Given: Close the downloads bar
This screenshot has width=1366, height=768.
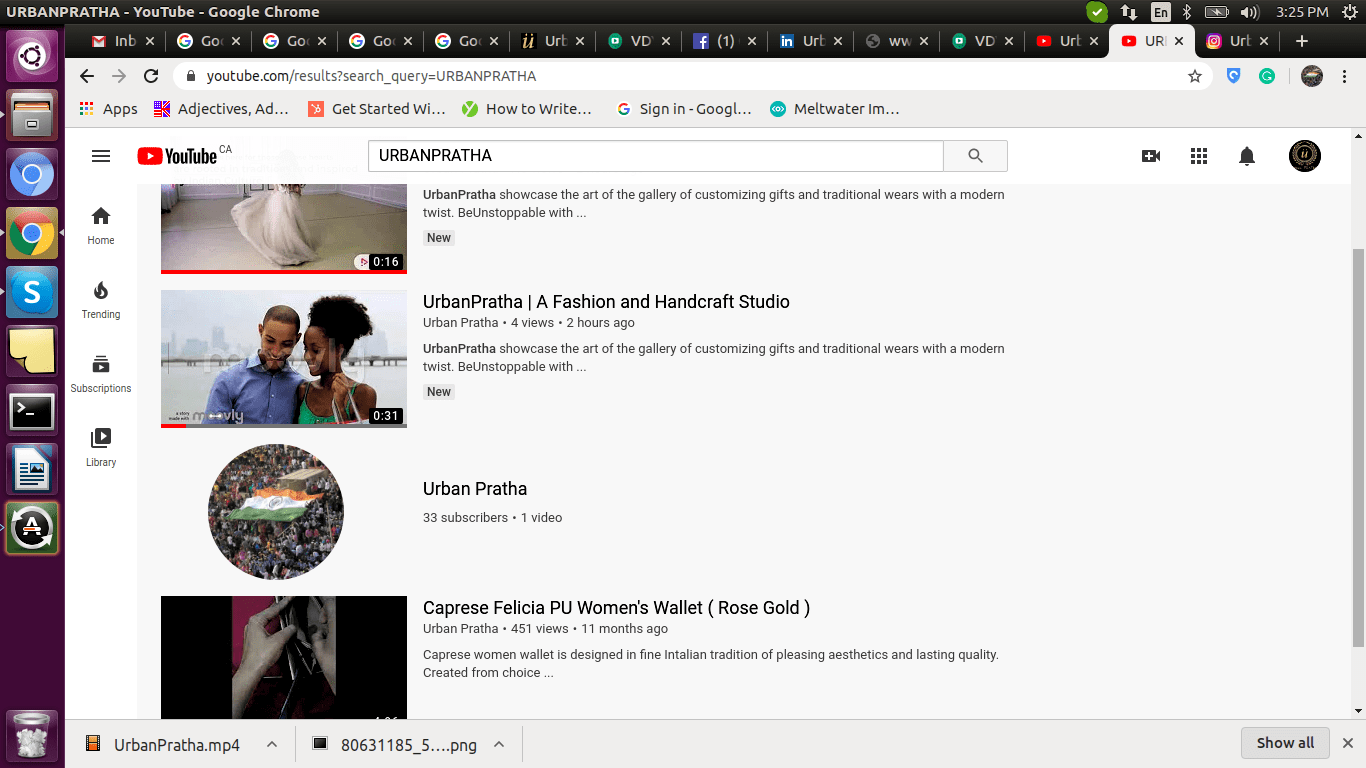Looking at the screenshot, I should tap(1347, 743).
